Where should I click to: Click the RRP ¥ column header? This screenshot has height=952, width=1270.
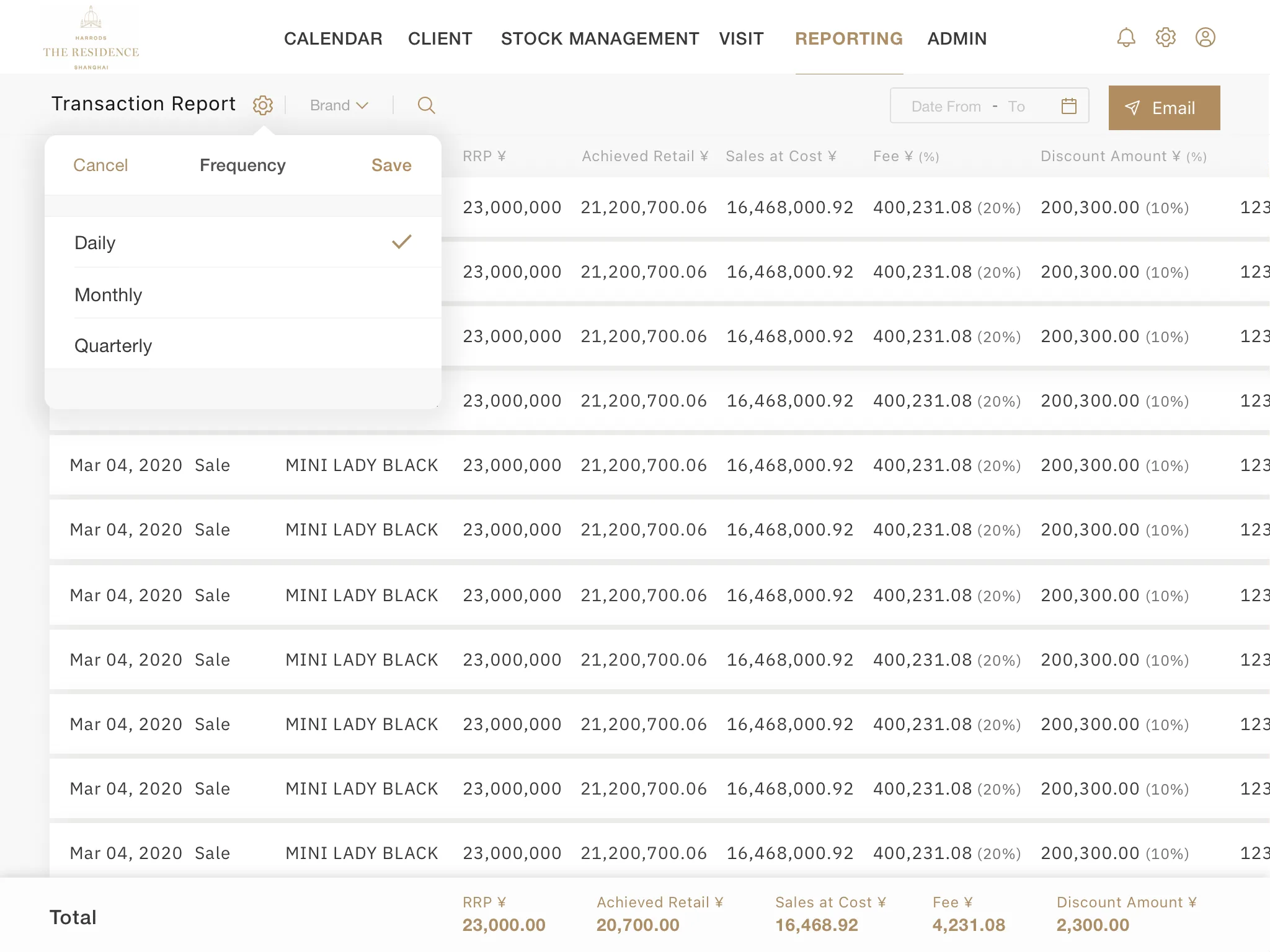[x=484, y=156]
